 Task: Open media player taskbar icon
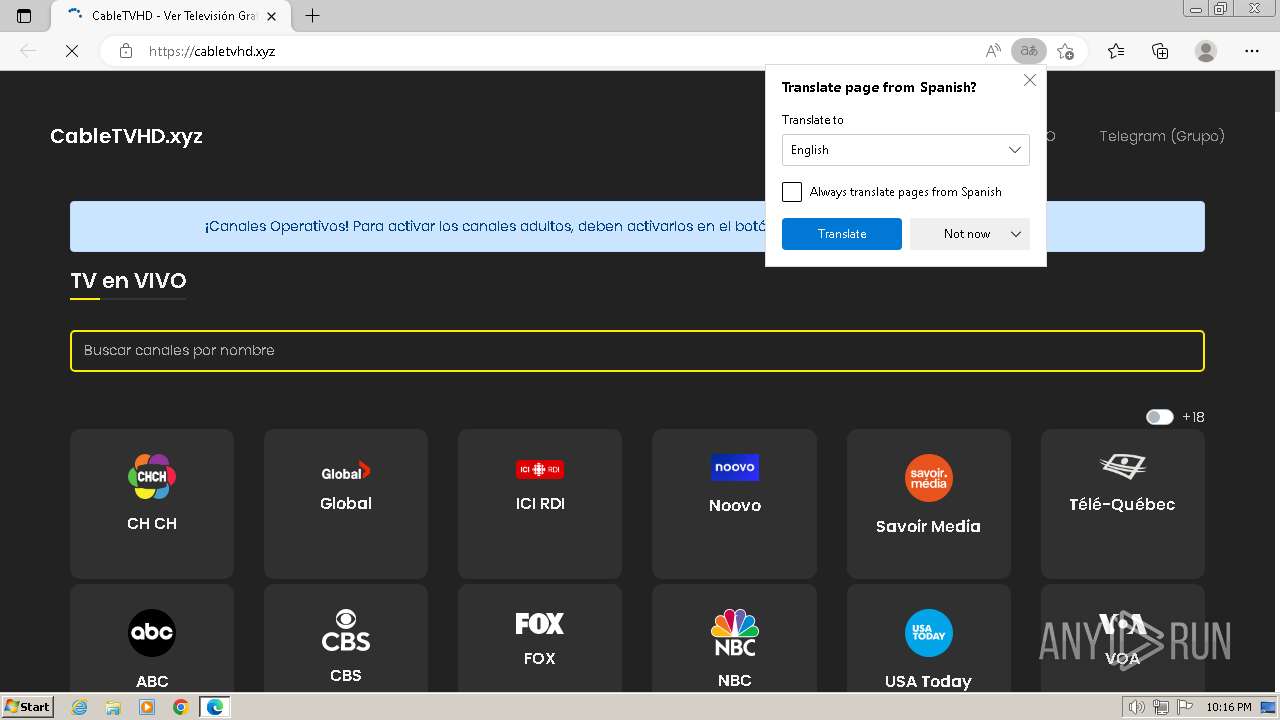(x=147, y=707)
